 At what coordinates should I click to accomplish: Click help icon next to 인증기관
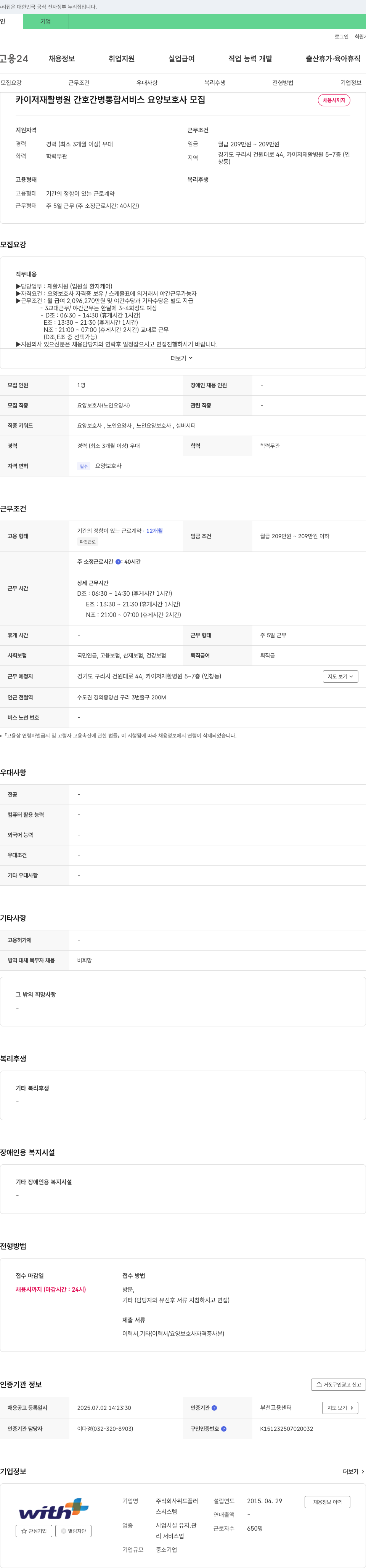[x=214, y=1408]
